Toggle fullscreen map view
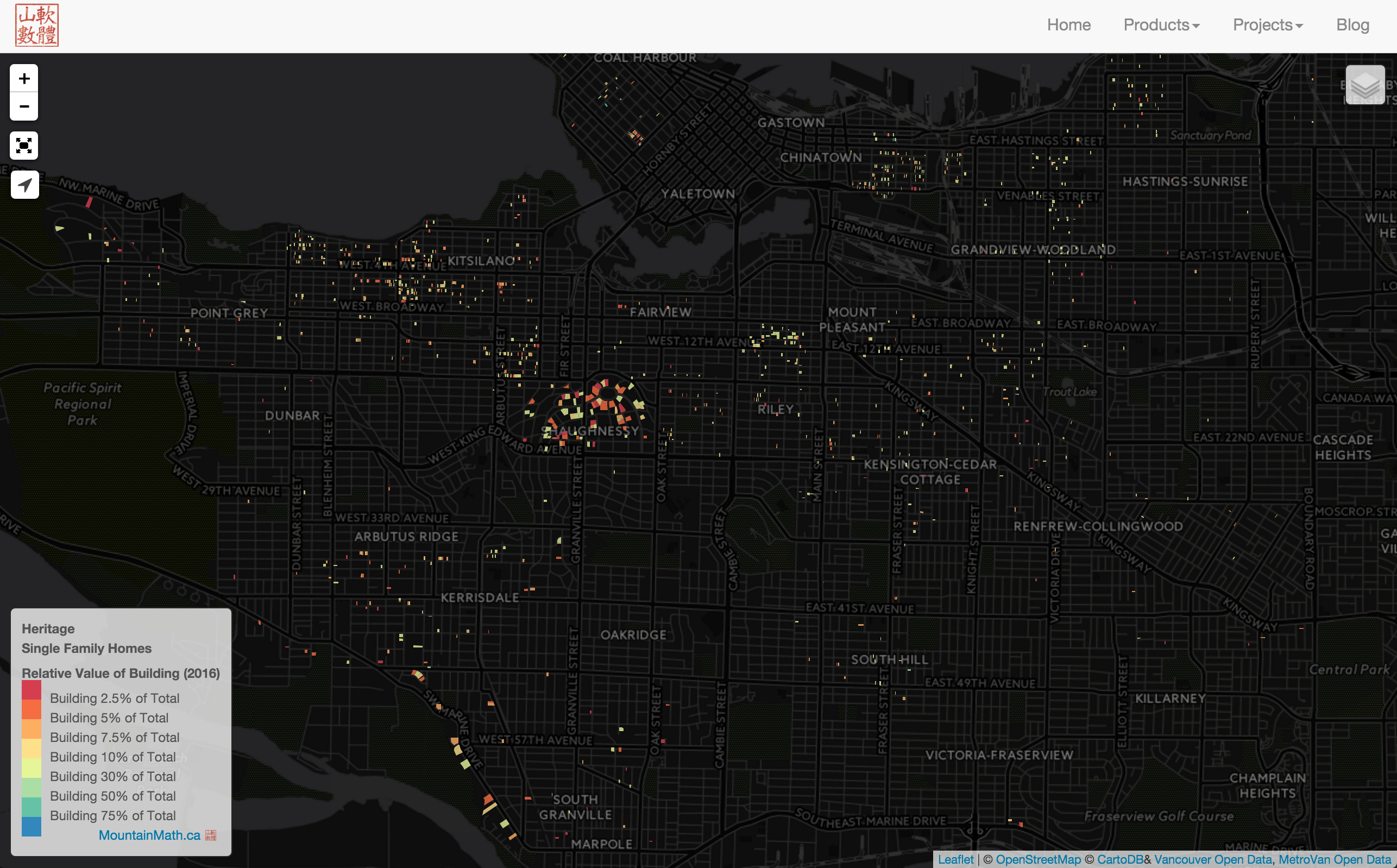Viewport: 1397px width, 868px height. [x=24, y=146]
